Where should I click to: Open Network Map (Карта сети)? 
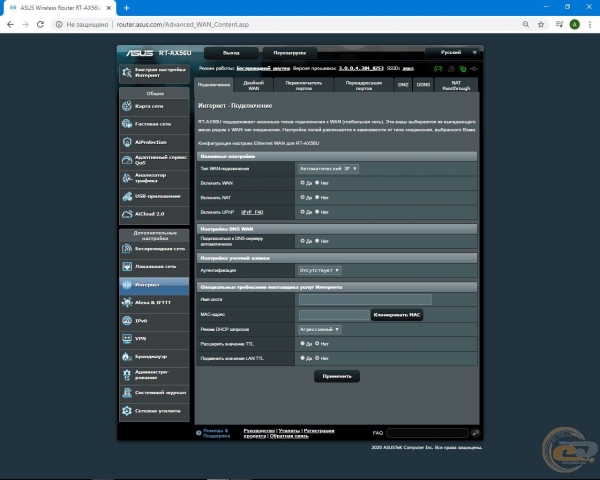154,106
